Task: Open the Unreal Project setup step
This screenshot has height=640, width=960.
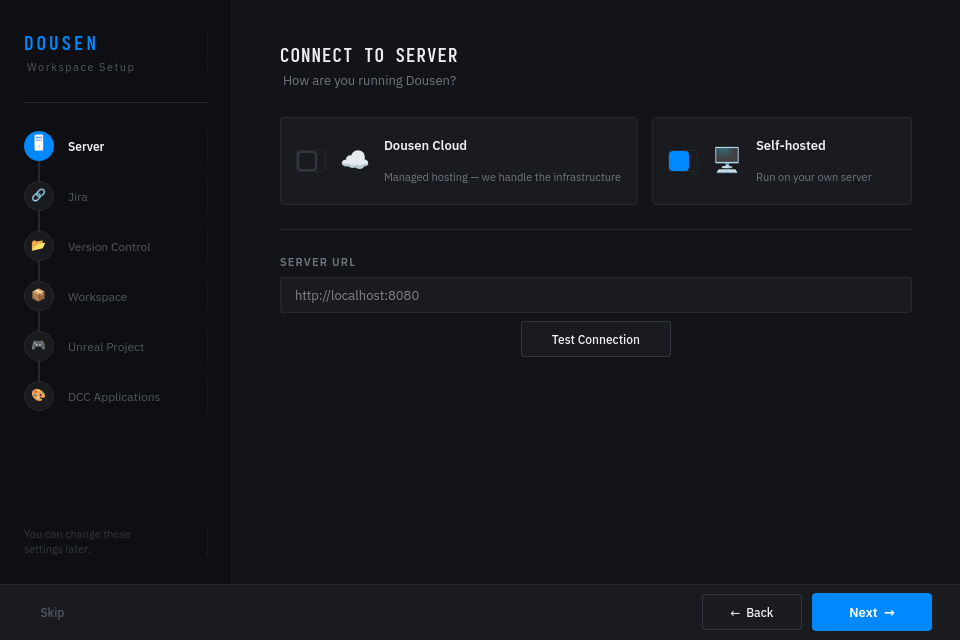Action: [x=106, y=347]
